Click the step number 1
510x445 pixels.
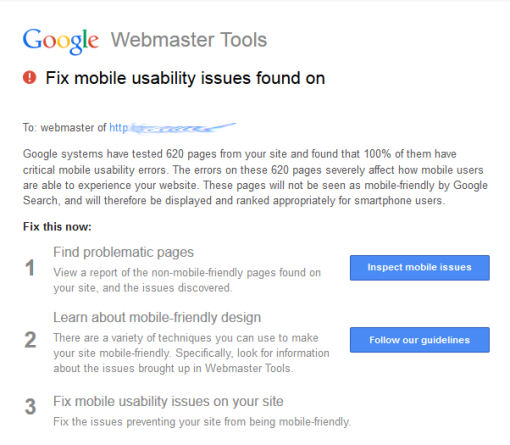(x=30, y=268)
